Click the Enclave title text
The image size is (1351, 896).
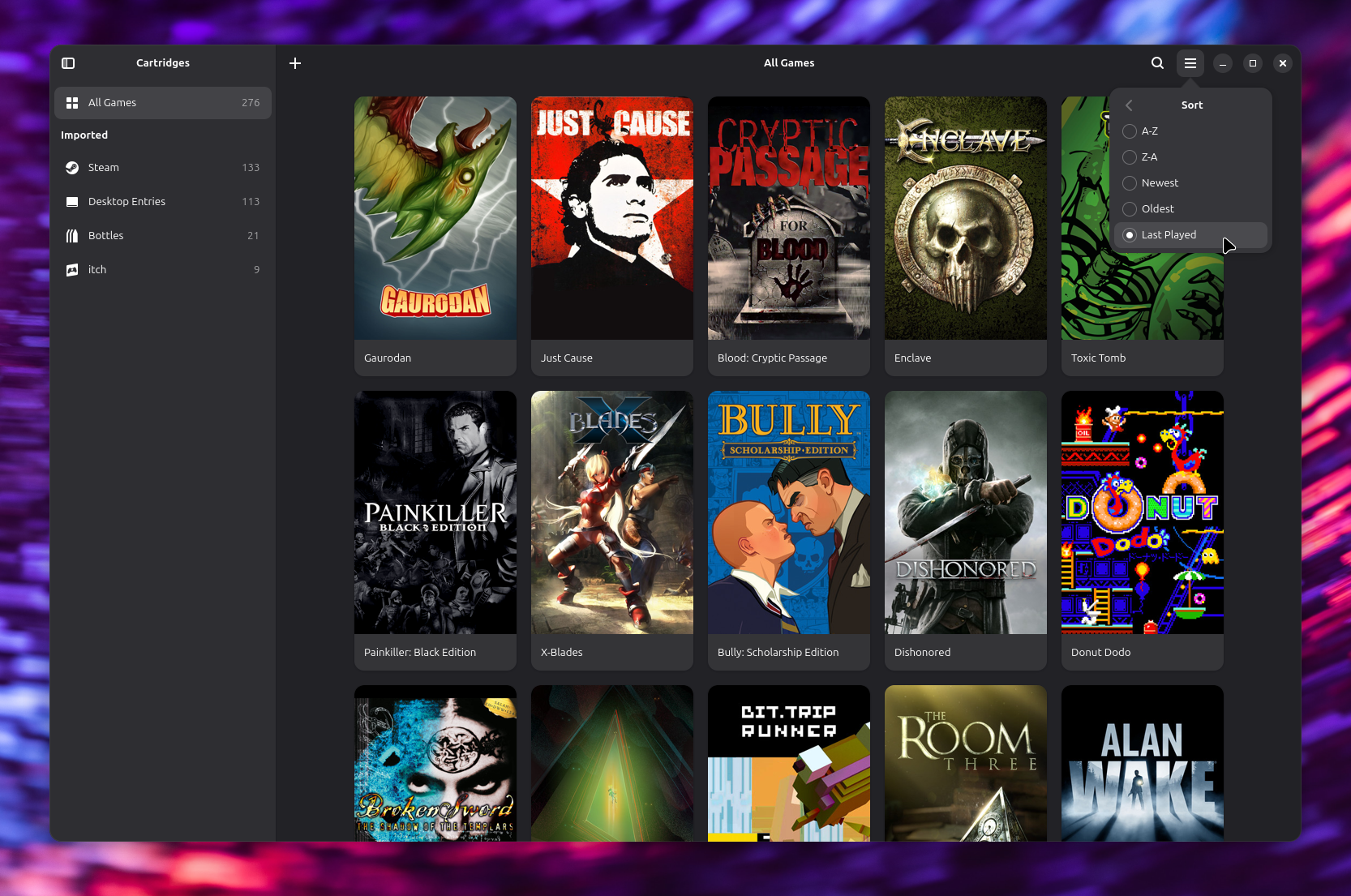coord(912,358)
